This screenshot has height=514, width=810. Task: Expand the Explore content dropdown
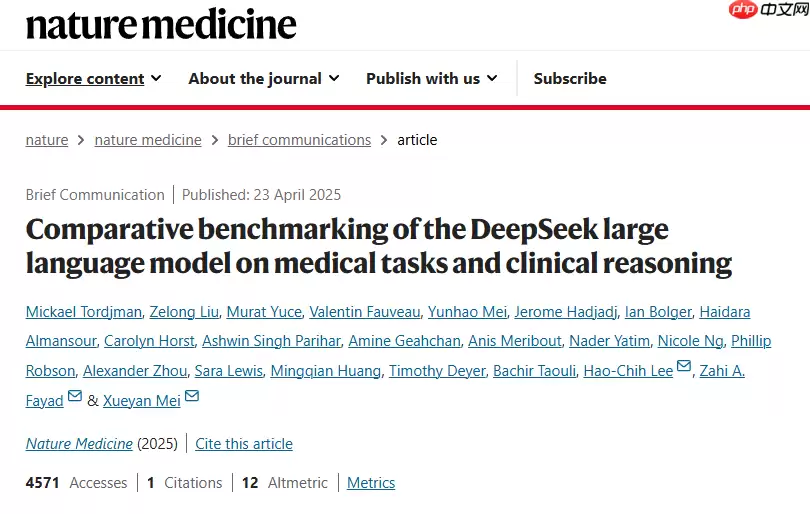tap(93, 78)
